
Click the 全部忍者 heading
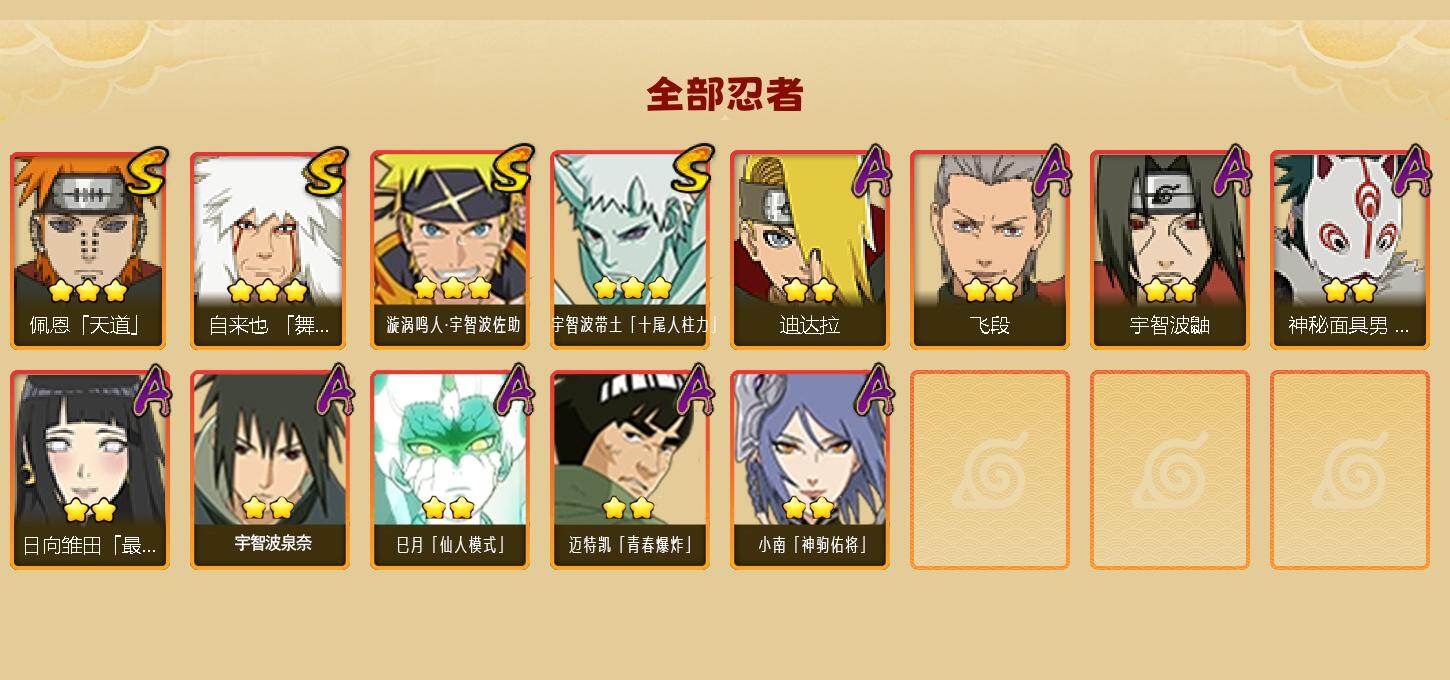[725, 95]
